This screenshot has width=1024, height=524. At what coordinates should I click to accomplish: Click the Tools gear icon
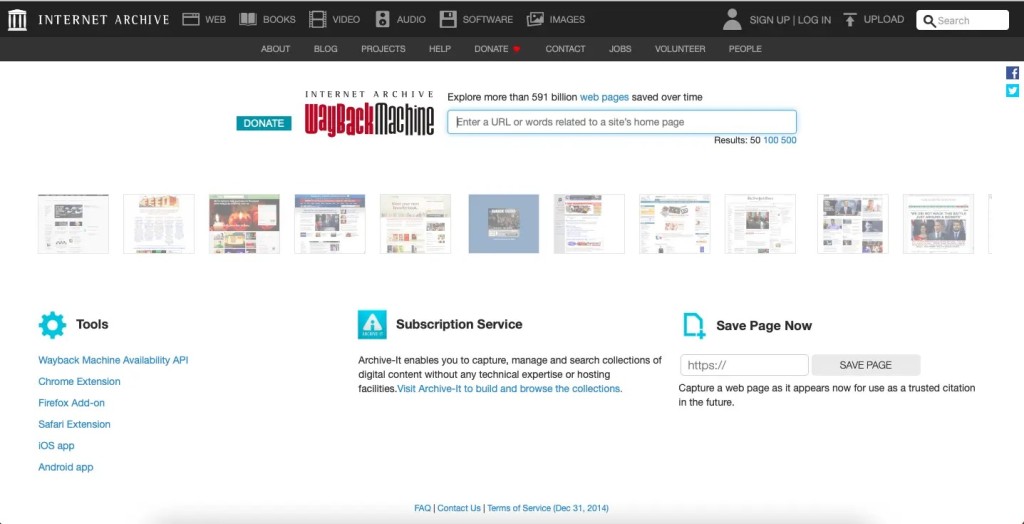pos(52,325)
